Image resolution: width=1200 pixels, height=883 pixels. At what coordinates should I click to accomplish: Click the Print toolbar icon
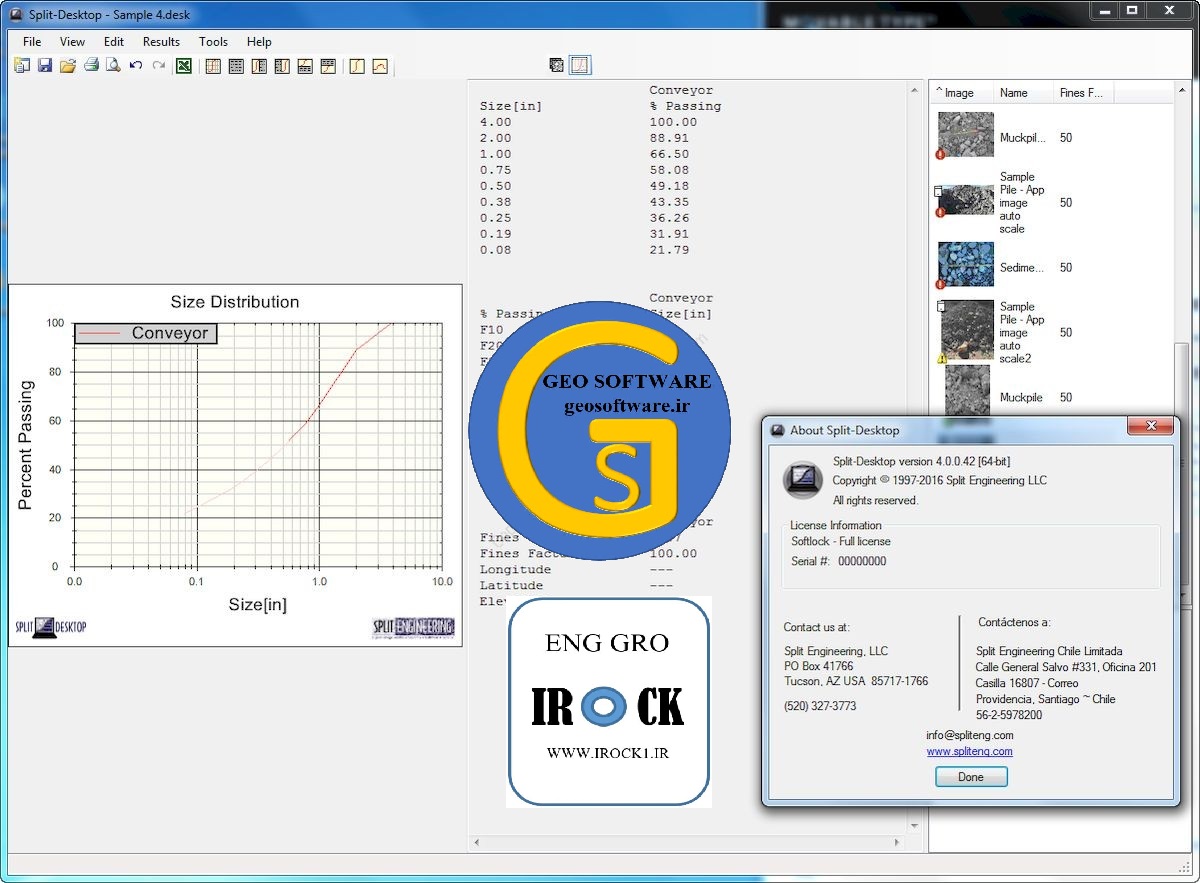pos(91,66)
